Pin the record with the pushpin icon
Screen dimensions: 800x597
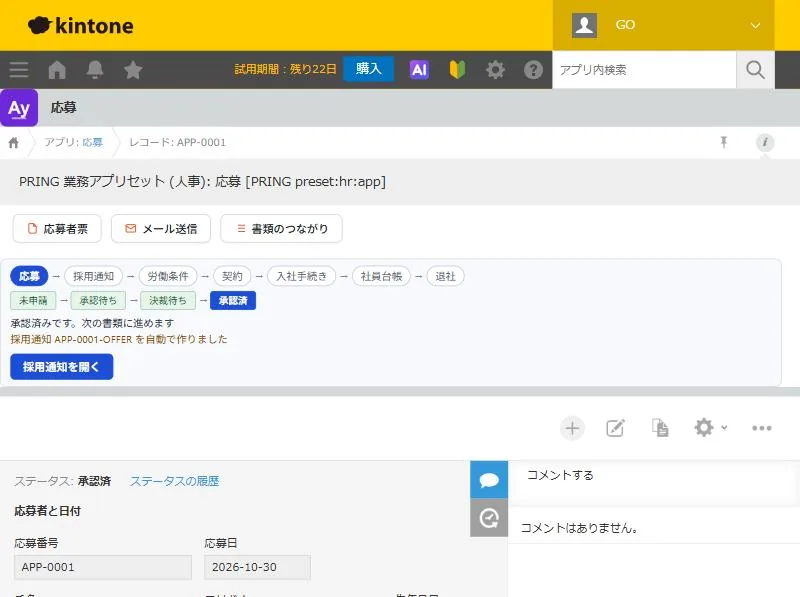[x=723, y=142]
